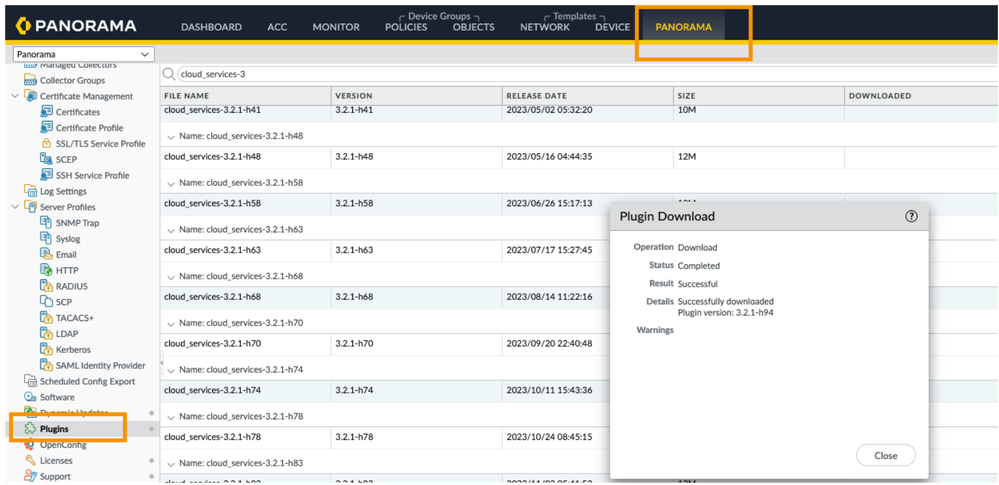Click the Licenses key icon
Viewport: 999px width, 485px height.
click(x=30, y=461)
